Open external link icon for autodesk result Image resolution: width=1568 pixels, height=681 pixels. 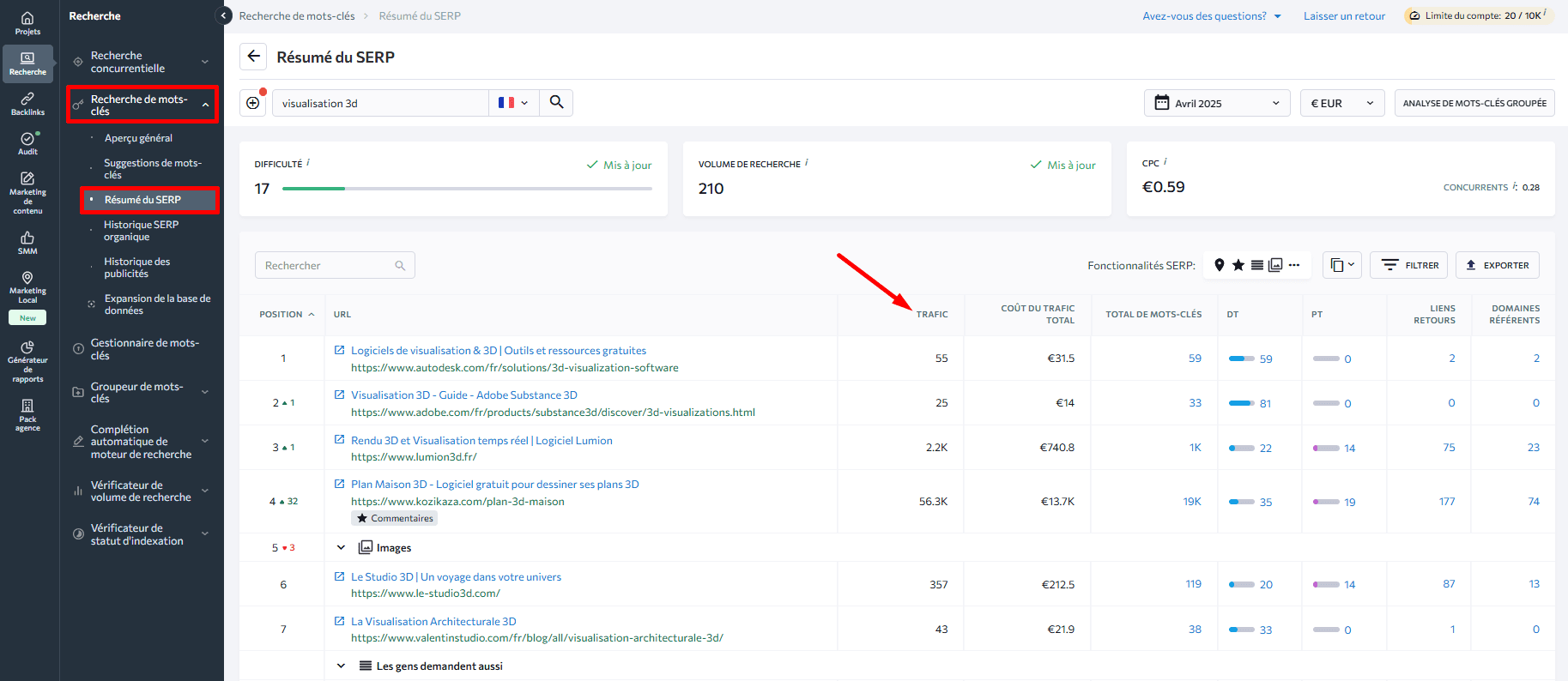(x=339, y=350)
